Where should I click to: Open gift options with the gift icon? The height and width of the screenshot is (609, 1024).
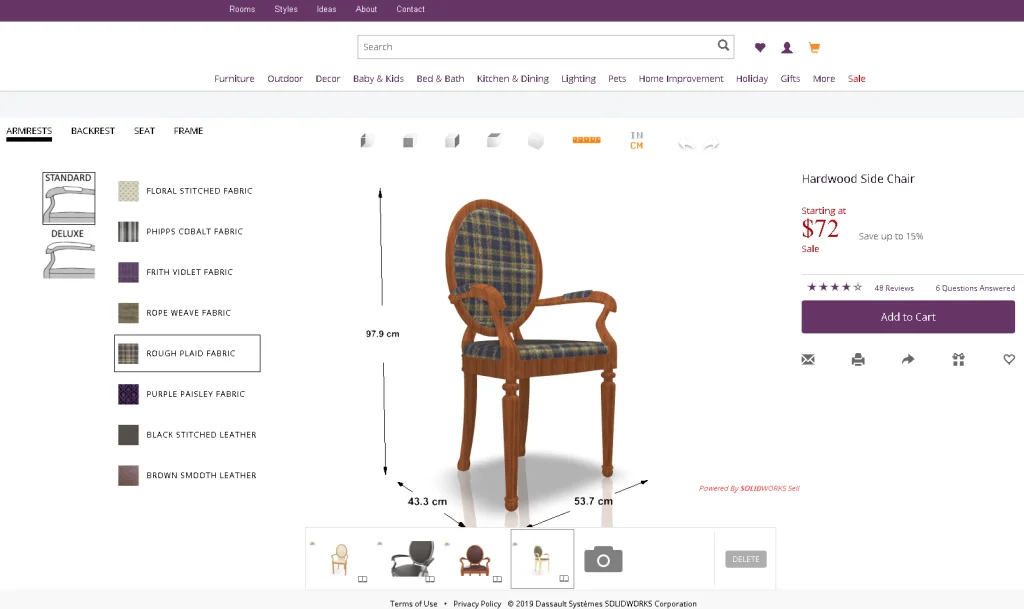coord(958,359)
